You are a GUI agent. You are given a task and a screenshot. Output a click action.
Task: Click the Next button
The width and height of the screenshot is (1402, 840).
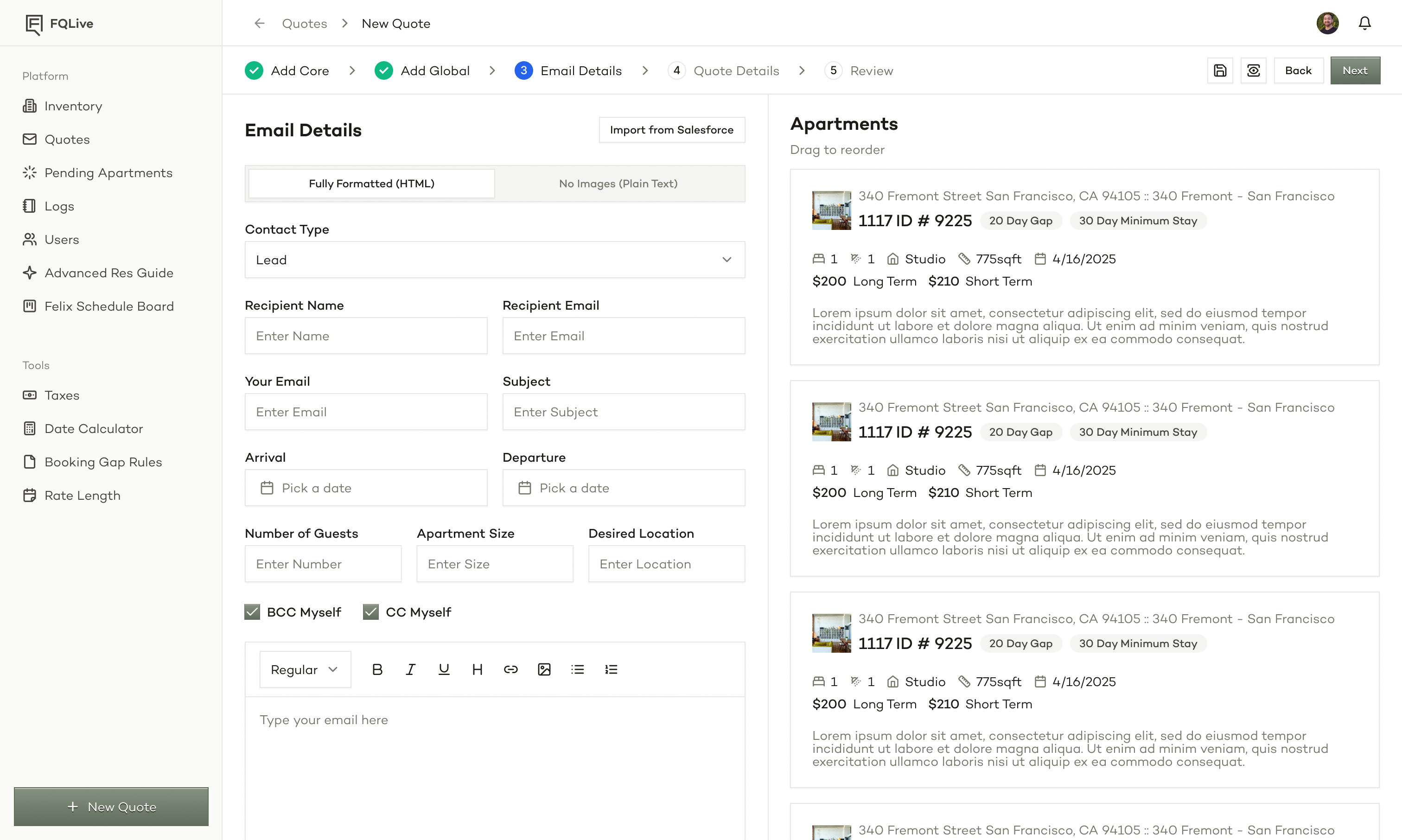coord(1355,71)
